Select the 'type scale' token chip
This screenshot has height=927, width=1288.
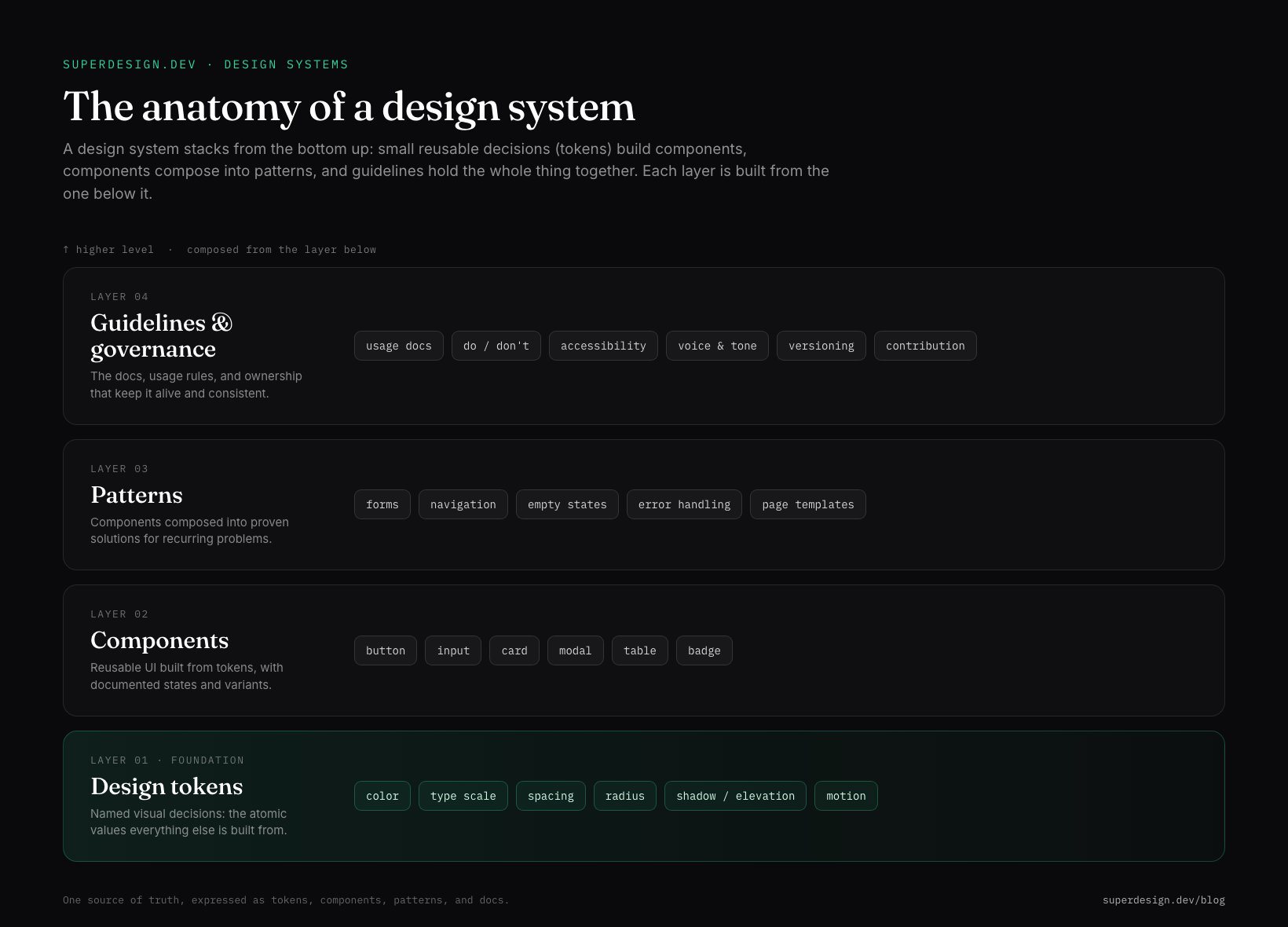(463, 796)
